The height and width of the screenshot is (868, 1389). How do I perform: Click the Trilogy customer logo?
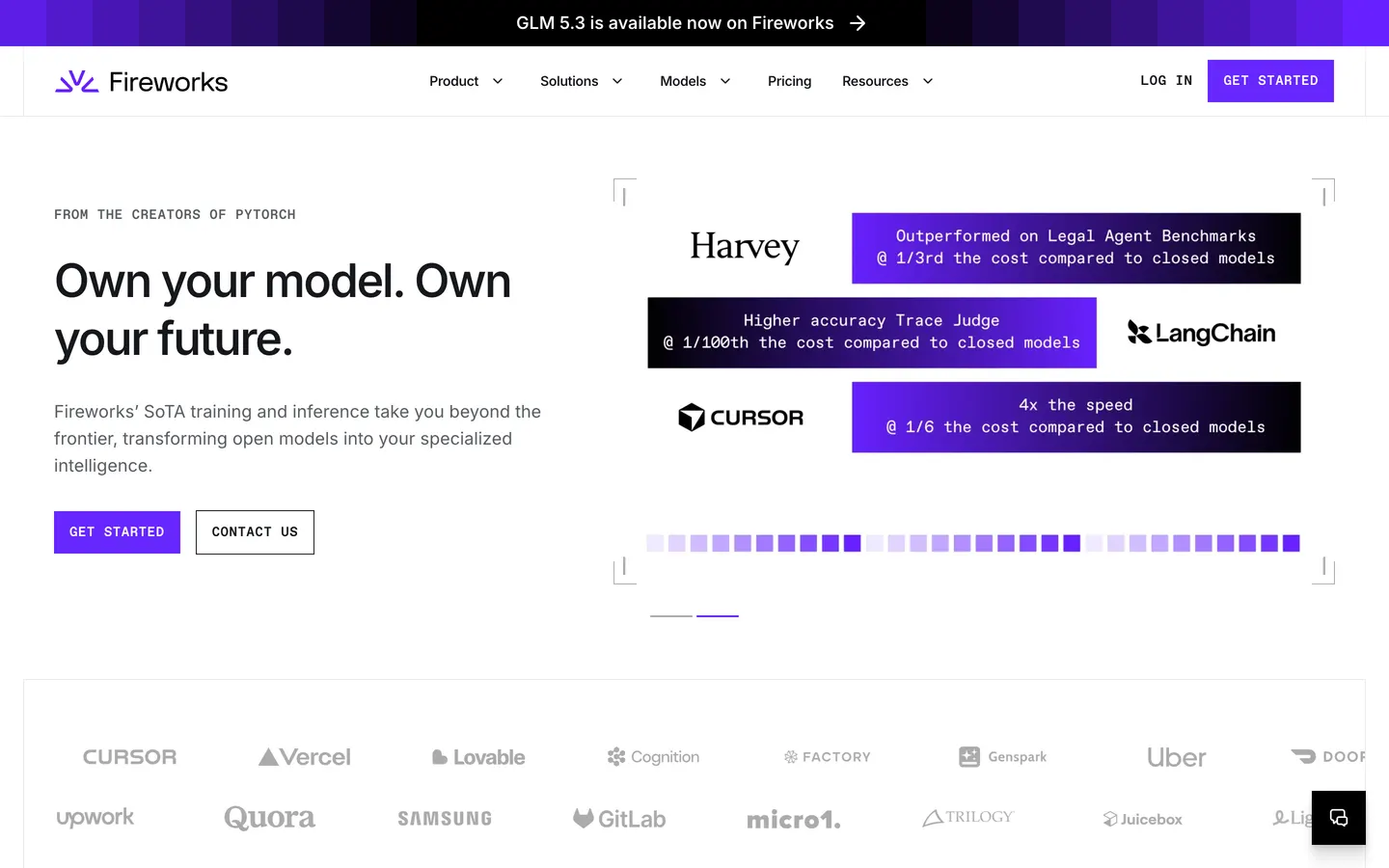pyautogui.click(x=968, y=818)
